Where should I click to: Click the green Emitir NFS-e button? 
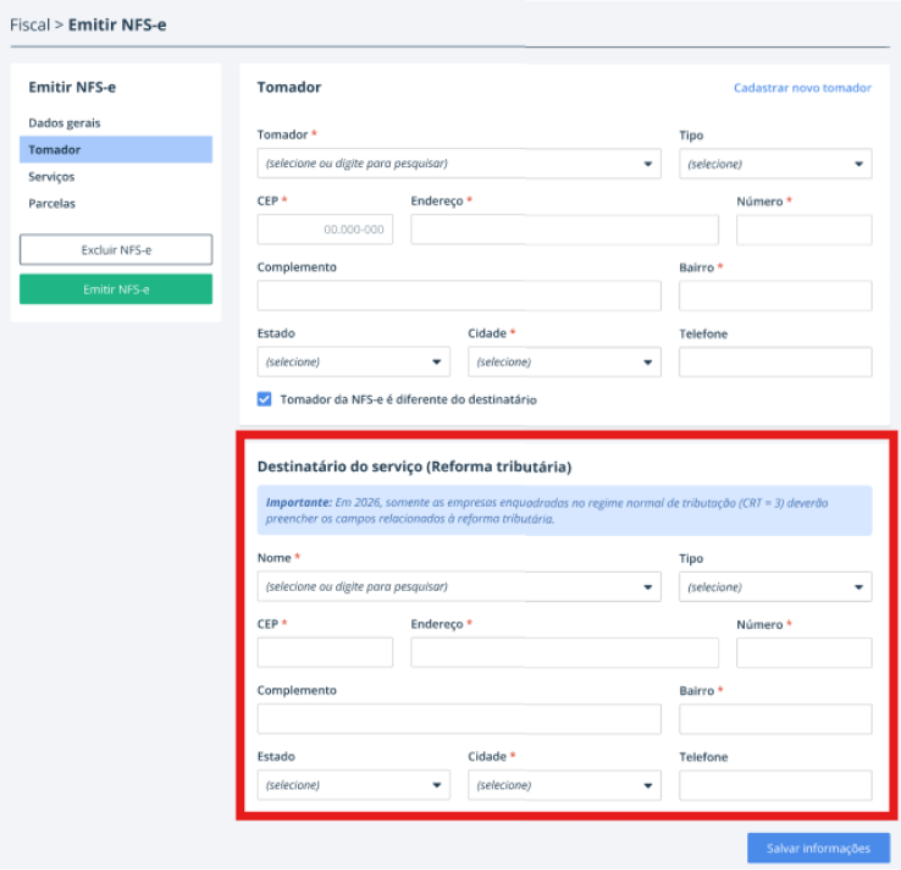[x=116, y=289]
